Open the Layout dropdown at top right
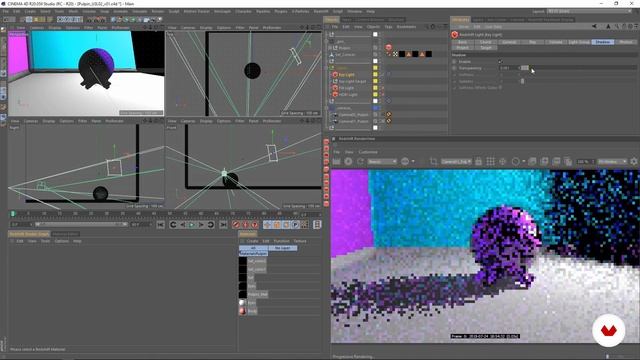This screenshot has height=360, width=640. [x=589, y=11]
